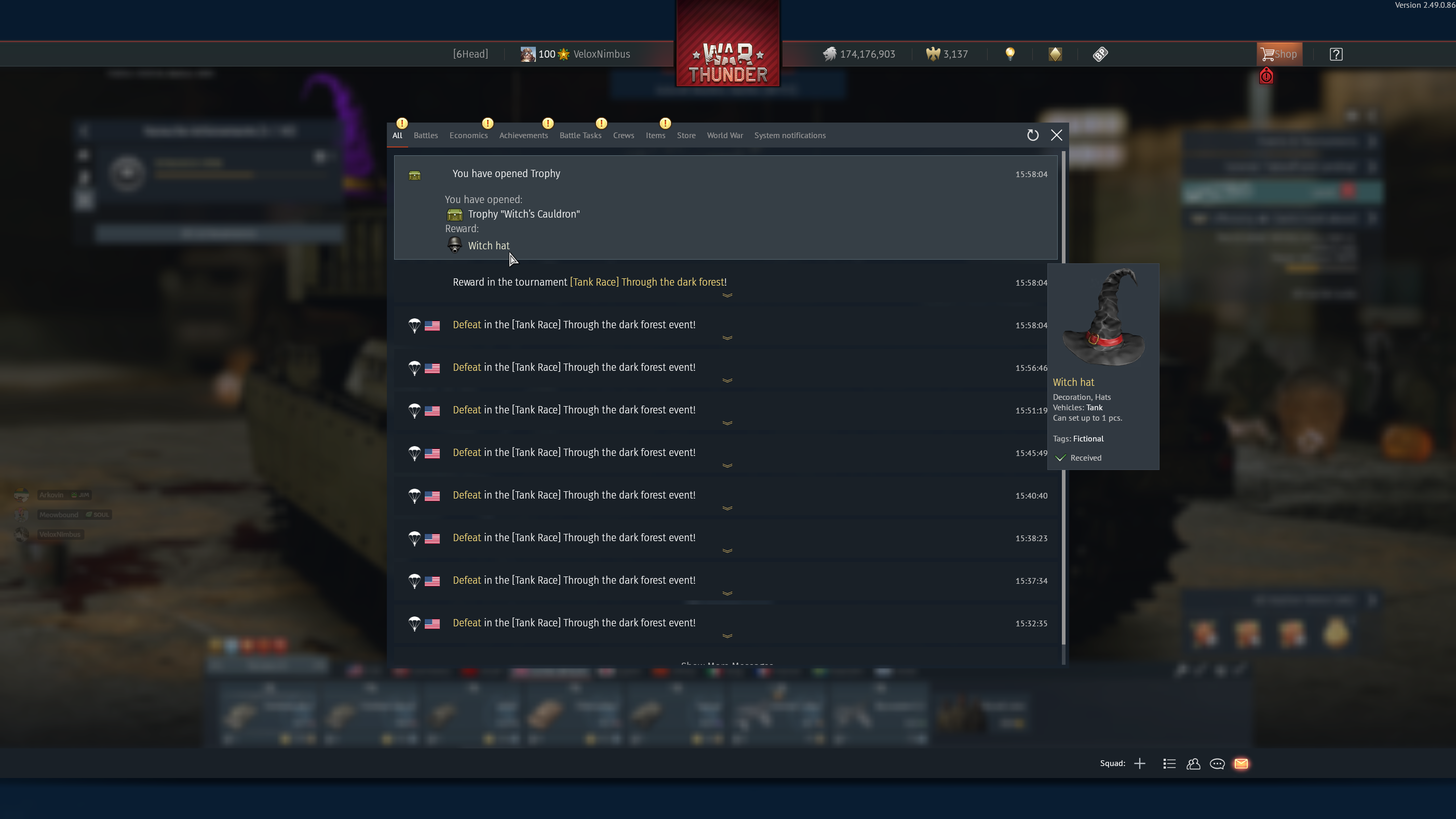The width and height of the screenshot is (1456, 819).
Task: Expand the 15:32:35 Defeat message
Action: (x=727, y=636)
